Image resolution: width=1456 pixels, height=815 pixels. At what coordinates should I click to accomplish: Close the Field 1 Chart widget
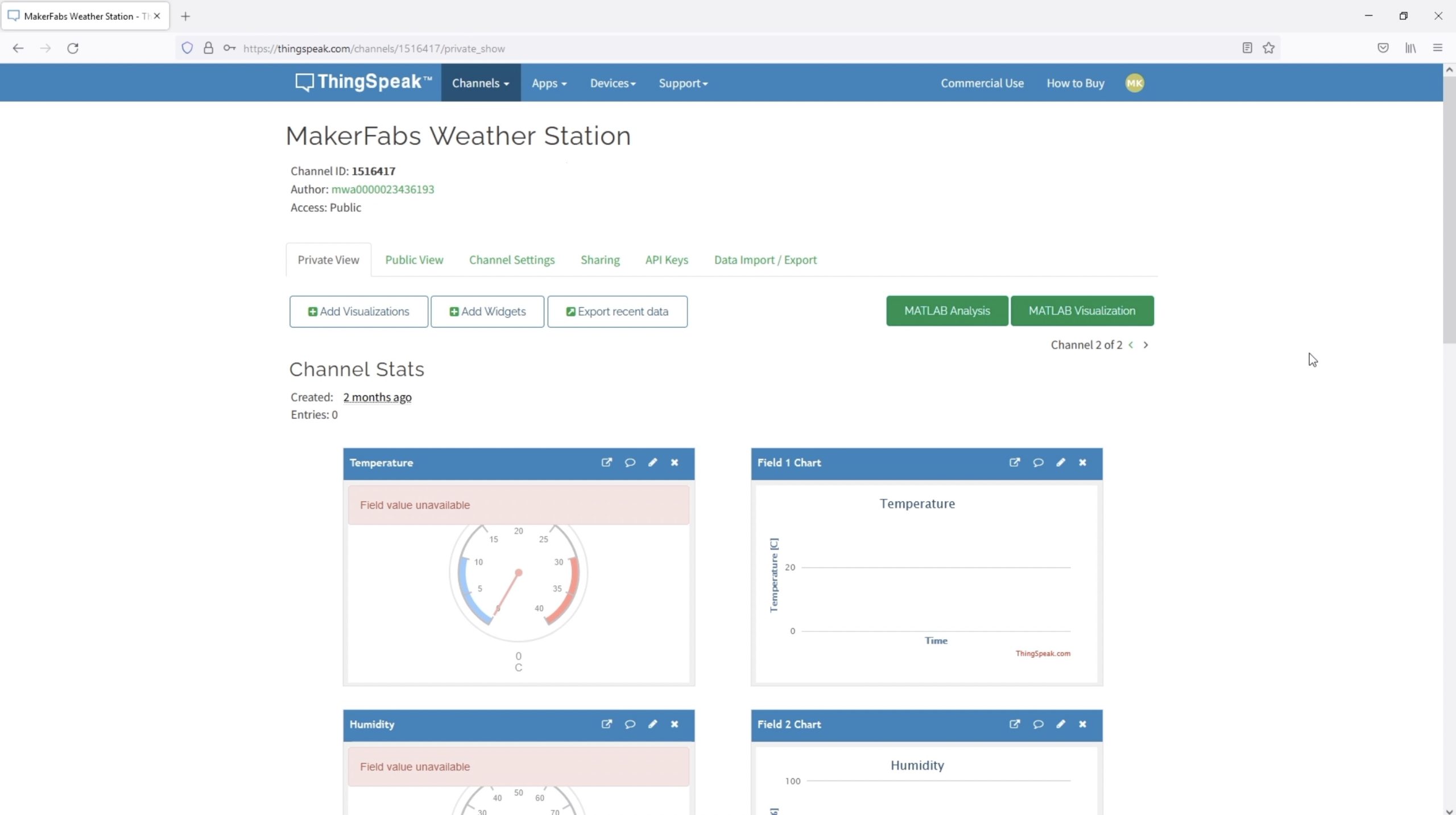click(x=1082, y=462)
